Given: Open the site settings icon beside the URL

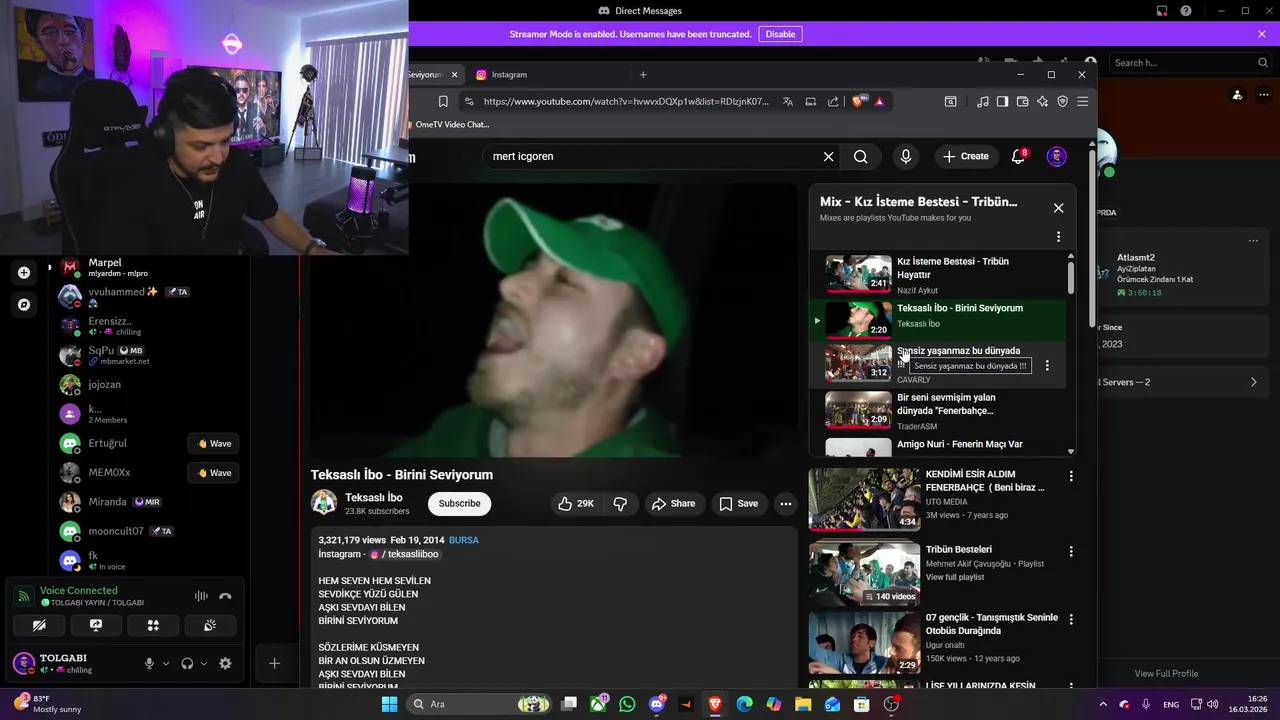Looking at the screenshot, I should tap(468, 101).
